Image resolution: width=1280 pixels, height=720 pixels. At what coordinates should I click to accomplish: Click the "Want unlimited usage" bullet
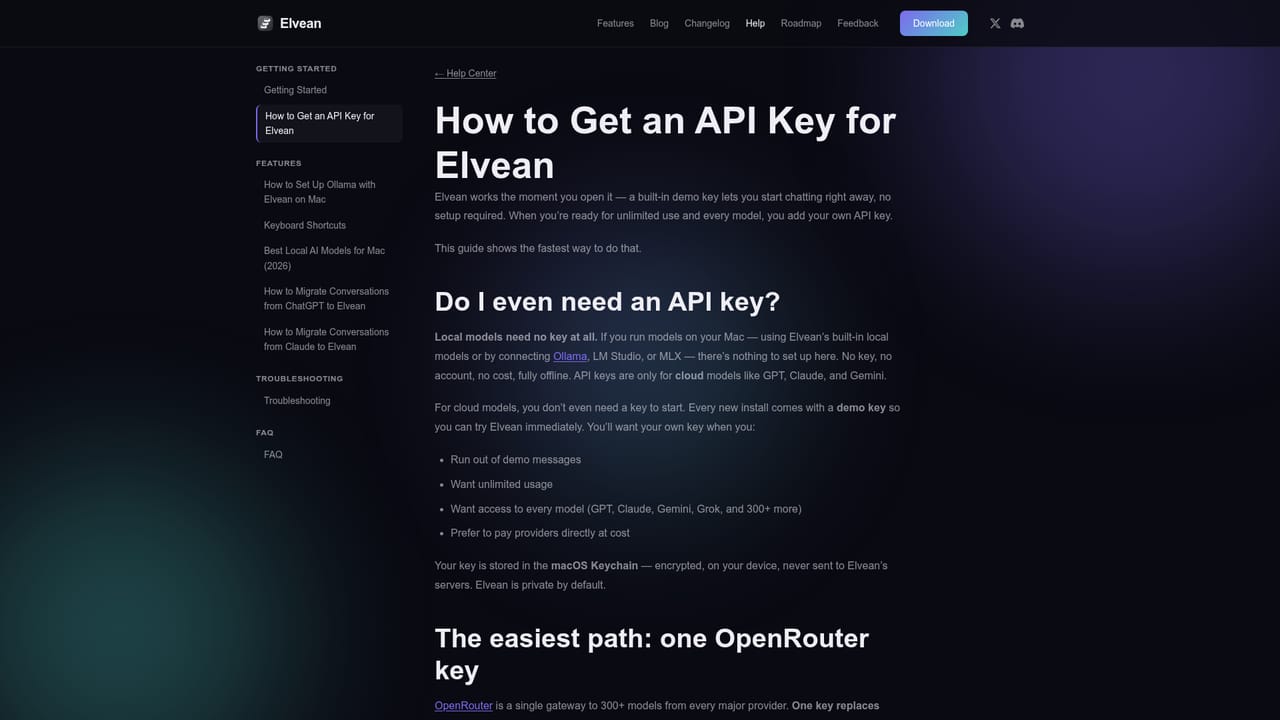[x=502, y=484]
